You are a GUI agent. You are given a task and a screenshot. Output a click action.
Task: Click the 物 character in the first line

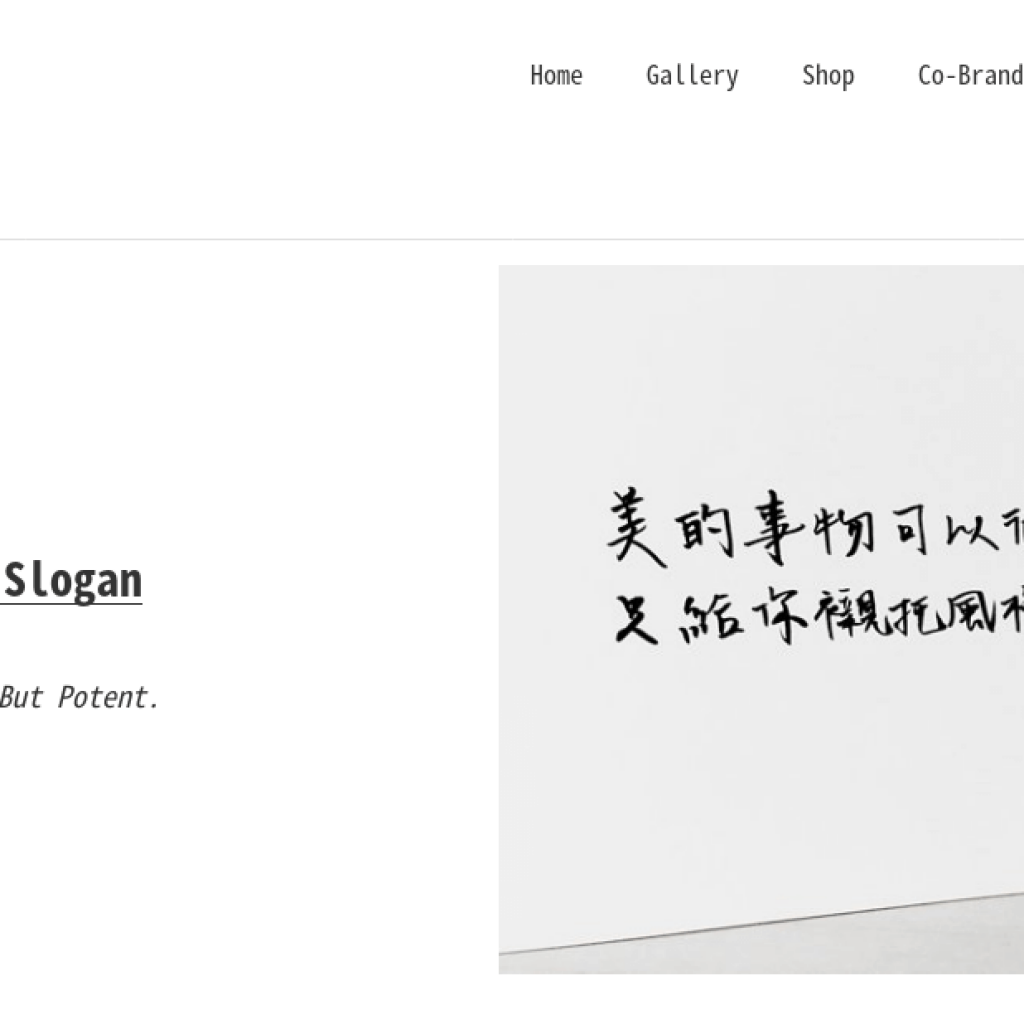tap(844, 530)
